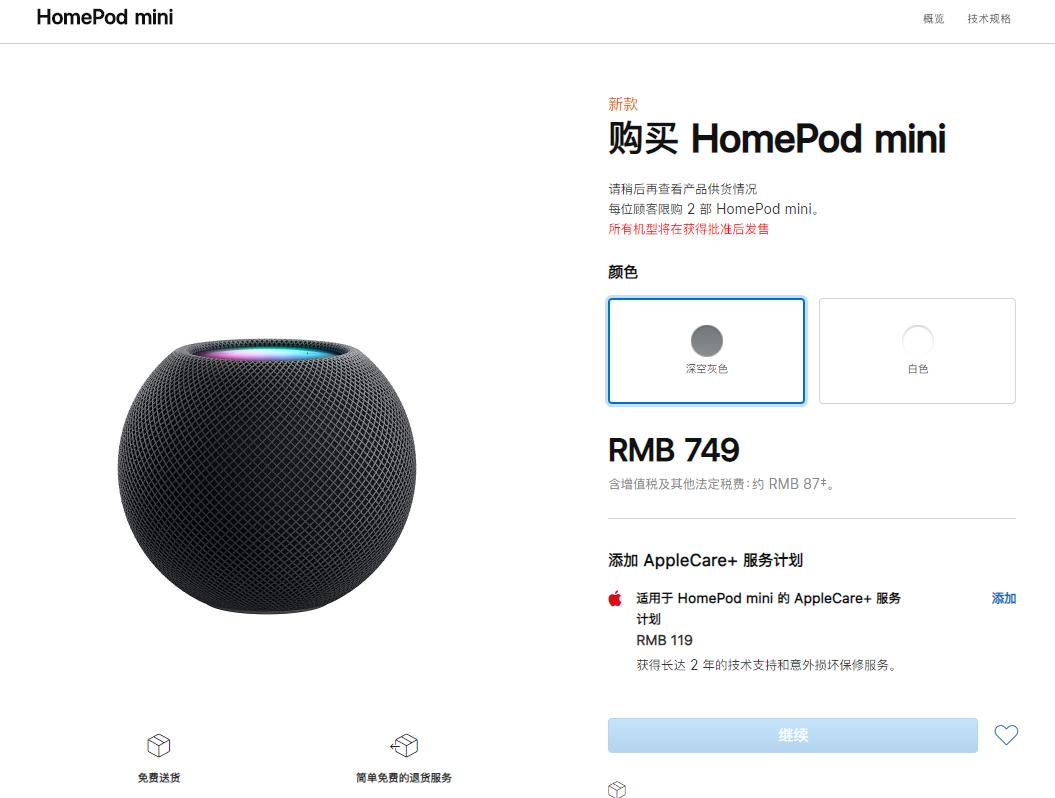Click the 免费送货 label
This screenshot has width=1055, height=798.
coord(159,777)
